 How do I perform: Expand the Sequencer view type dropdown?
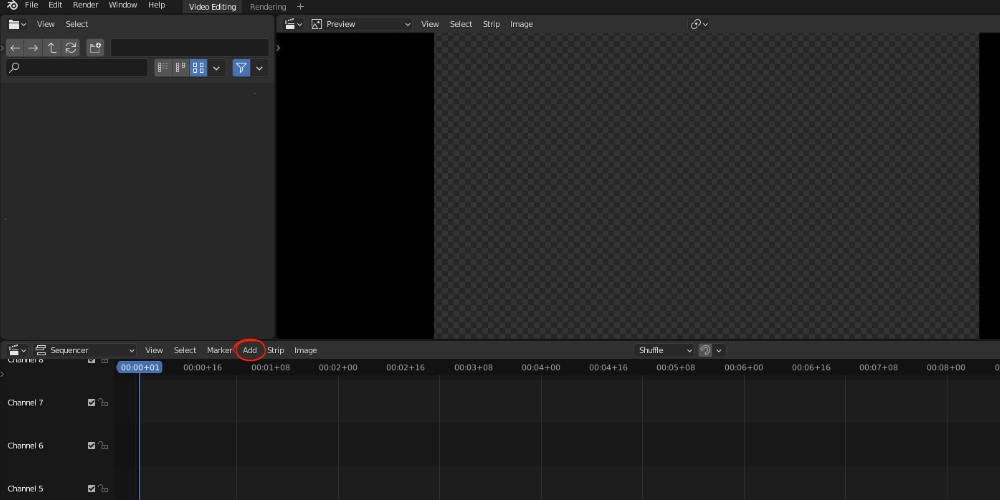click(x=85, y=350)
